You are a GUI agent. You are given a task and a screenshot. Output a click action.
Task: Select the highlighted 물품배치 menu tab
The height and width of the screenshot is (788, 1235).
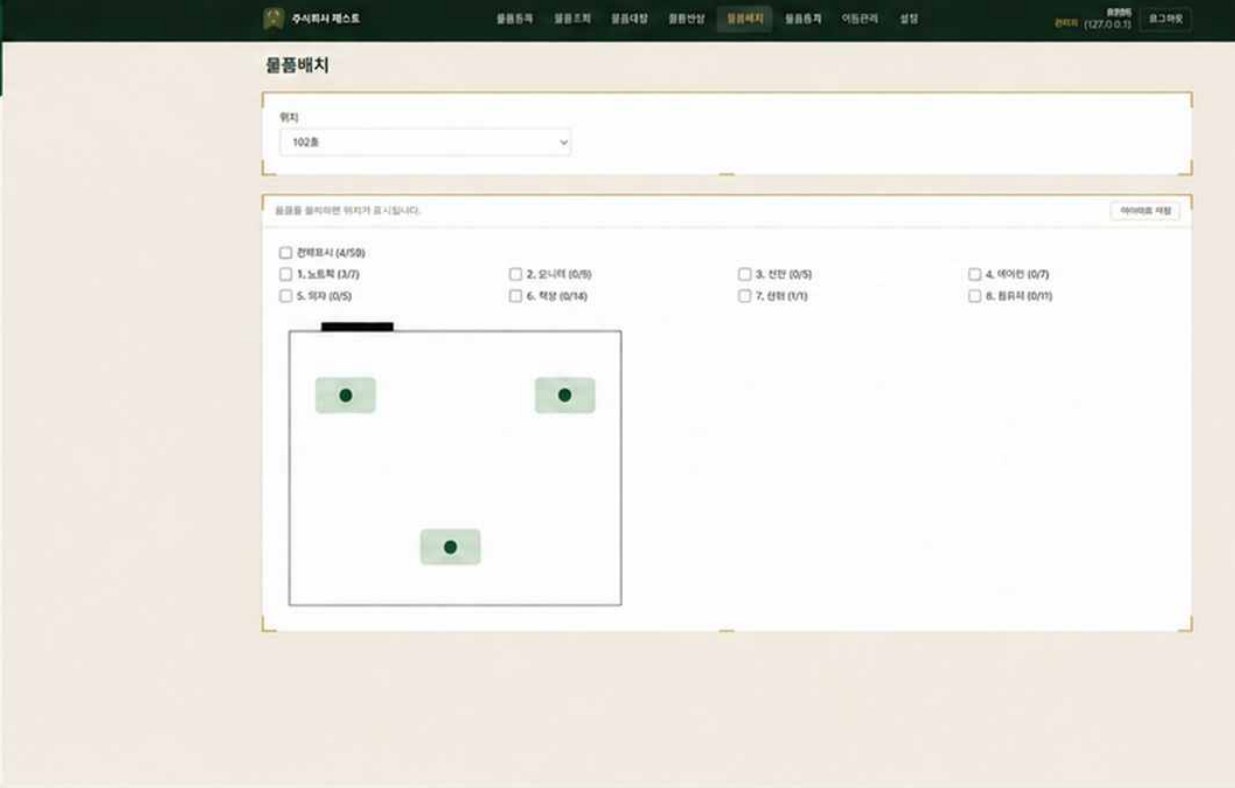pyautogui.click(x=745, y=19)
